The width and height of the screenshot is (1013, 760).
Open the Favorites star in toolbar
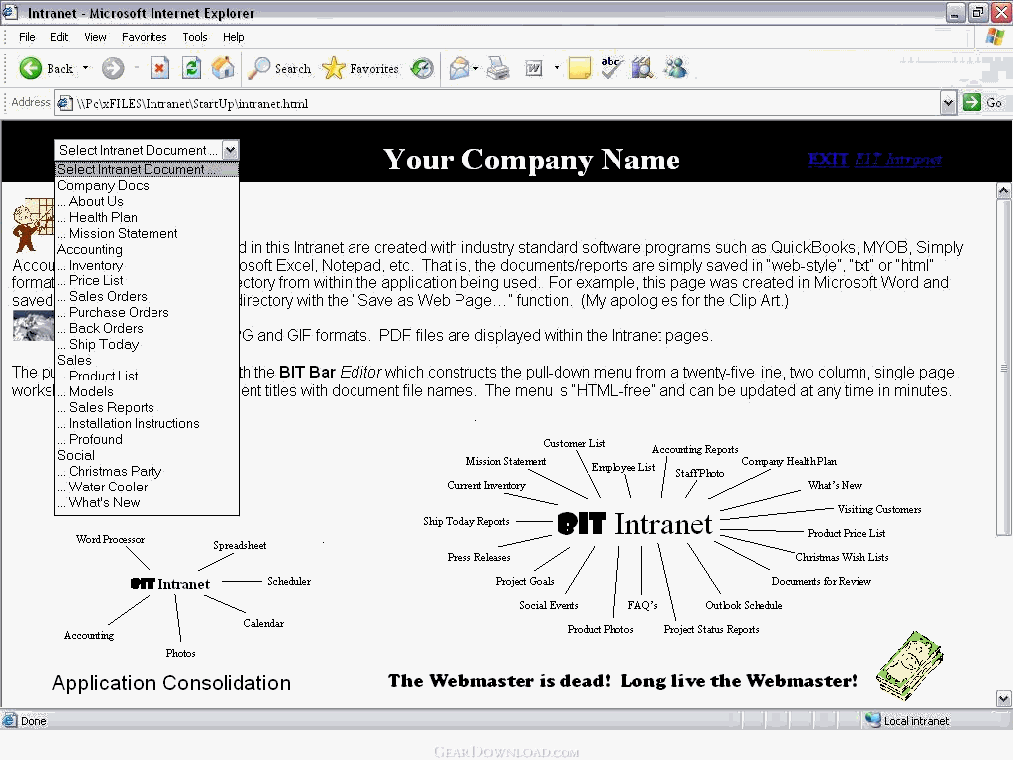pos(333,68)
